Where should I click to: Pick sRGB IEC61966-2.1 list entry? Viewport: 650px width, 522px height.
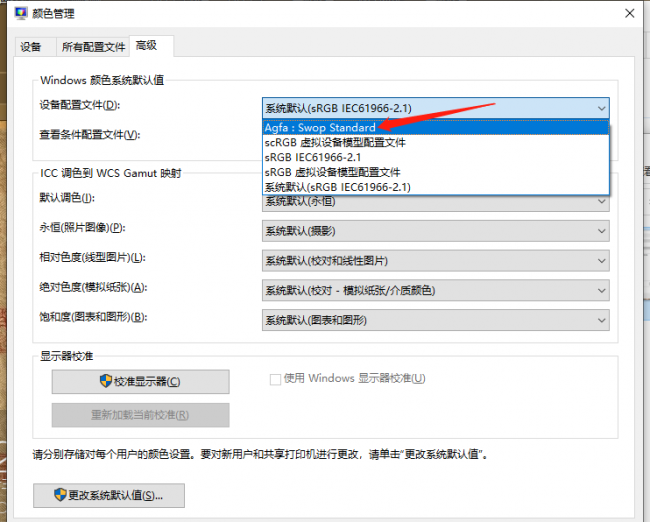pyautogui.click(x=436, y=158)
